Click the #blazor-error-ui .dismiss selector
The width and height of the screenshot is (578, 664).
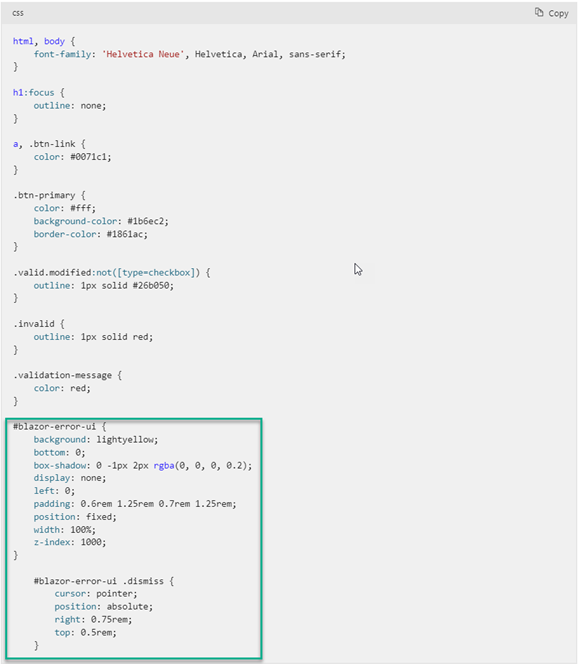click(x=98, y=581)
